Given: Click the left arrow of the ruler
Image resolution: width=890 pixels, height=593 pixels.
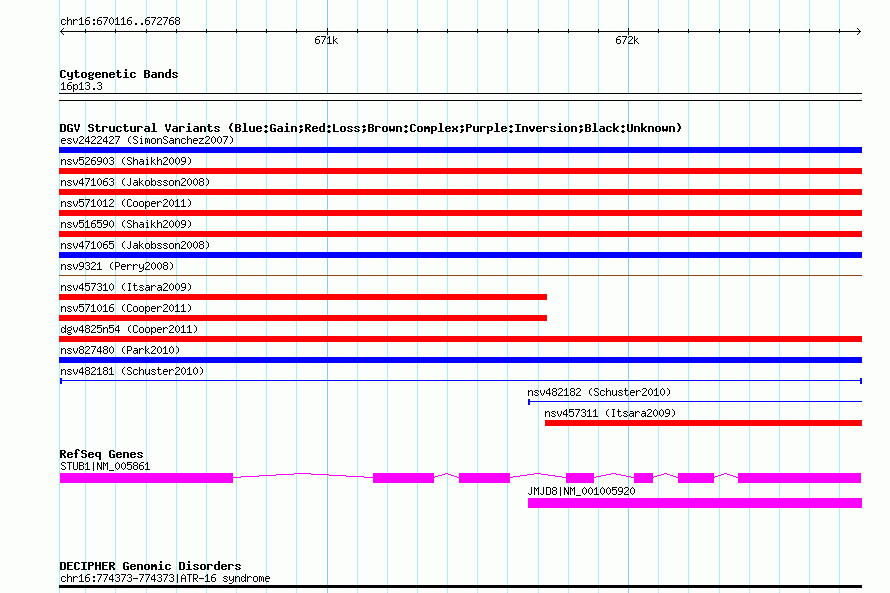Looking at the screenshot, I should click(62, 32).
